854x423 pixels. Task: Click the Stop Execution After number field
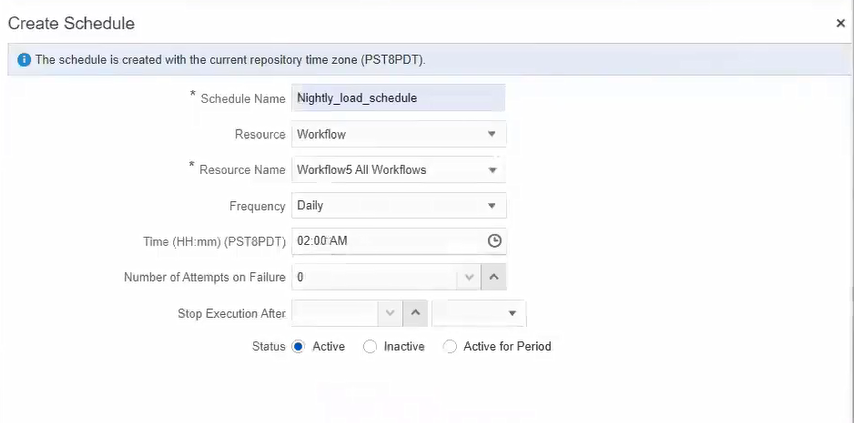coord(335,313)
